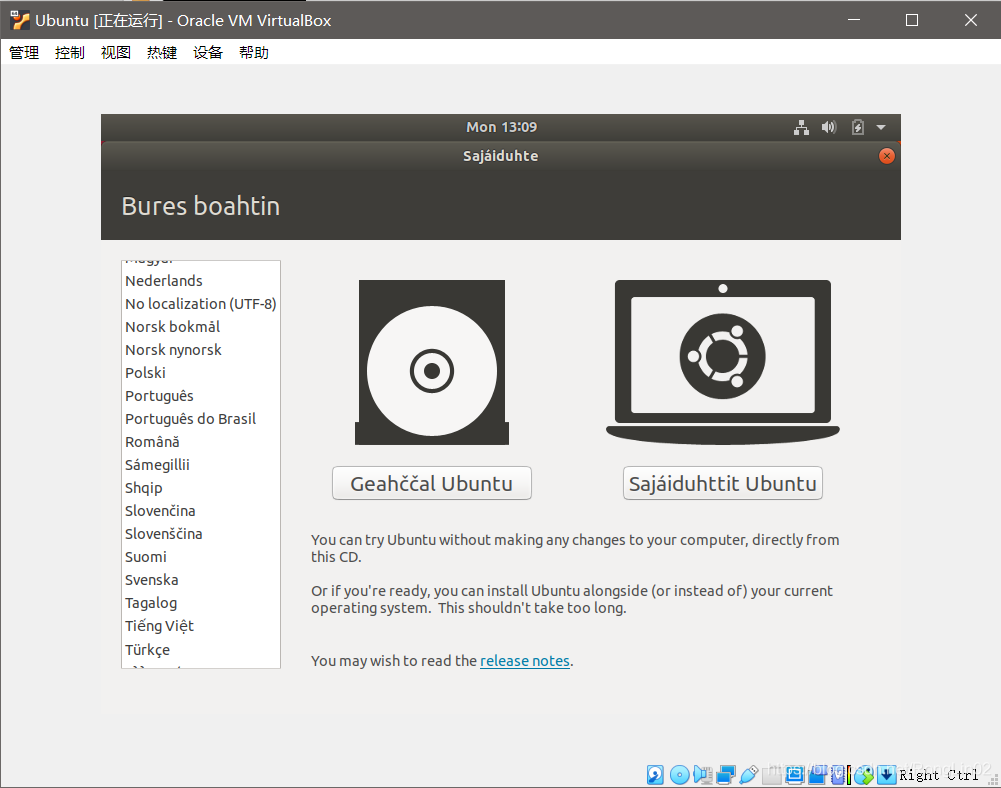This screenshot has width=1001, height=788.
Task: Select Nederlands in the language list
Action: 201,281
